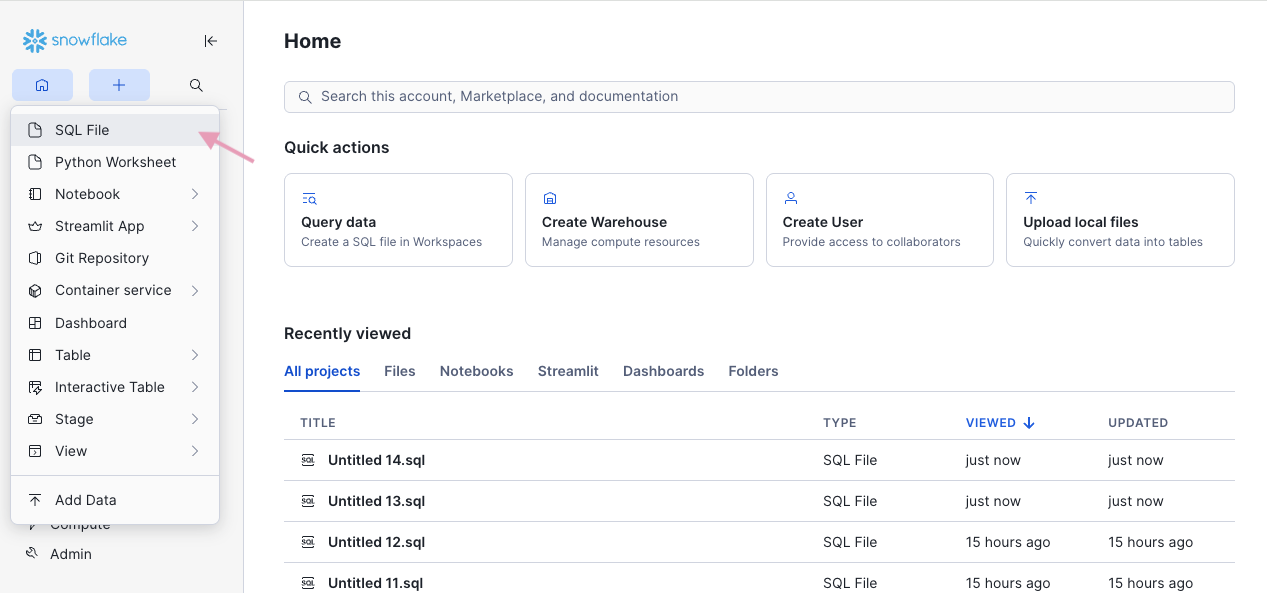Click the account search field

click(x=759, y=97)
